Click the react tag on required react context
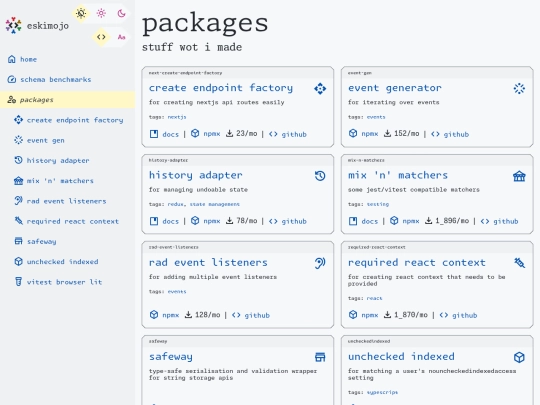This screenshot has height=405, width=540. click(x=374, y=298)
